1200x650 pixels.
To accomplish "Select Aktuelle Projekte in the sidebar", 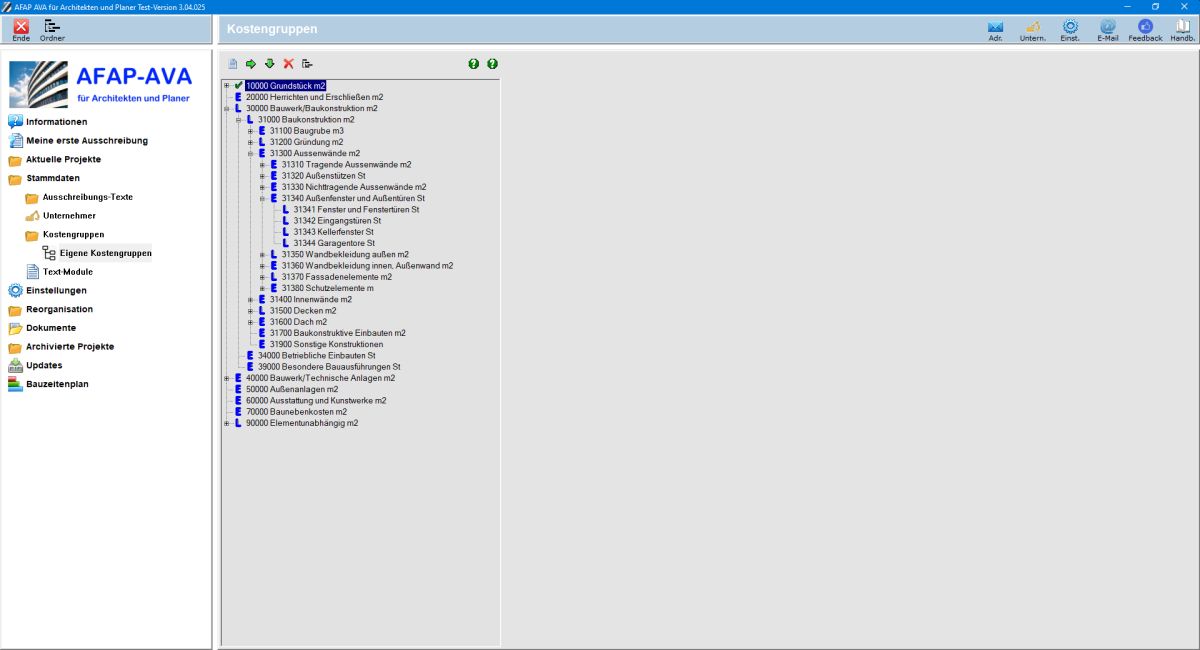I will coord(63,159).
